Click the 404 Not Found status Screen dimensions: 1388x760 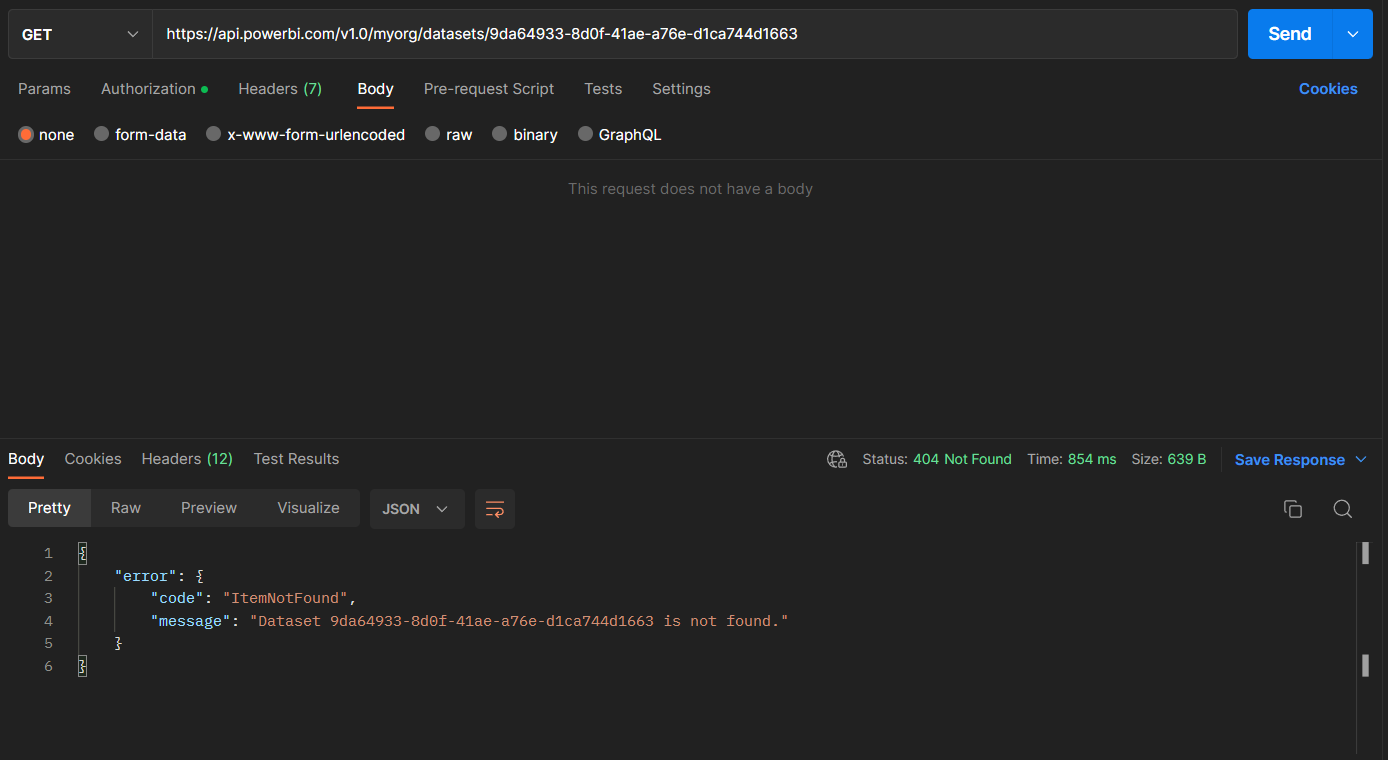pyautogui.click(x=962, y=459)
